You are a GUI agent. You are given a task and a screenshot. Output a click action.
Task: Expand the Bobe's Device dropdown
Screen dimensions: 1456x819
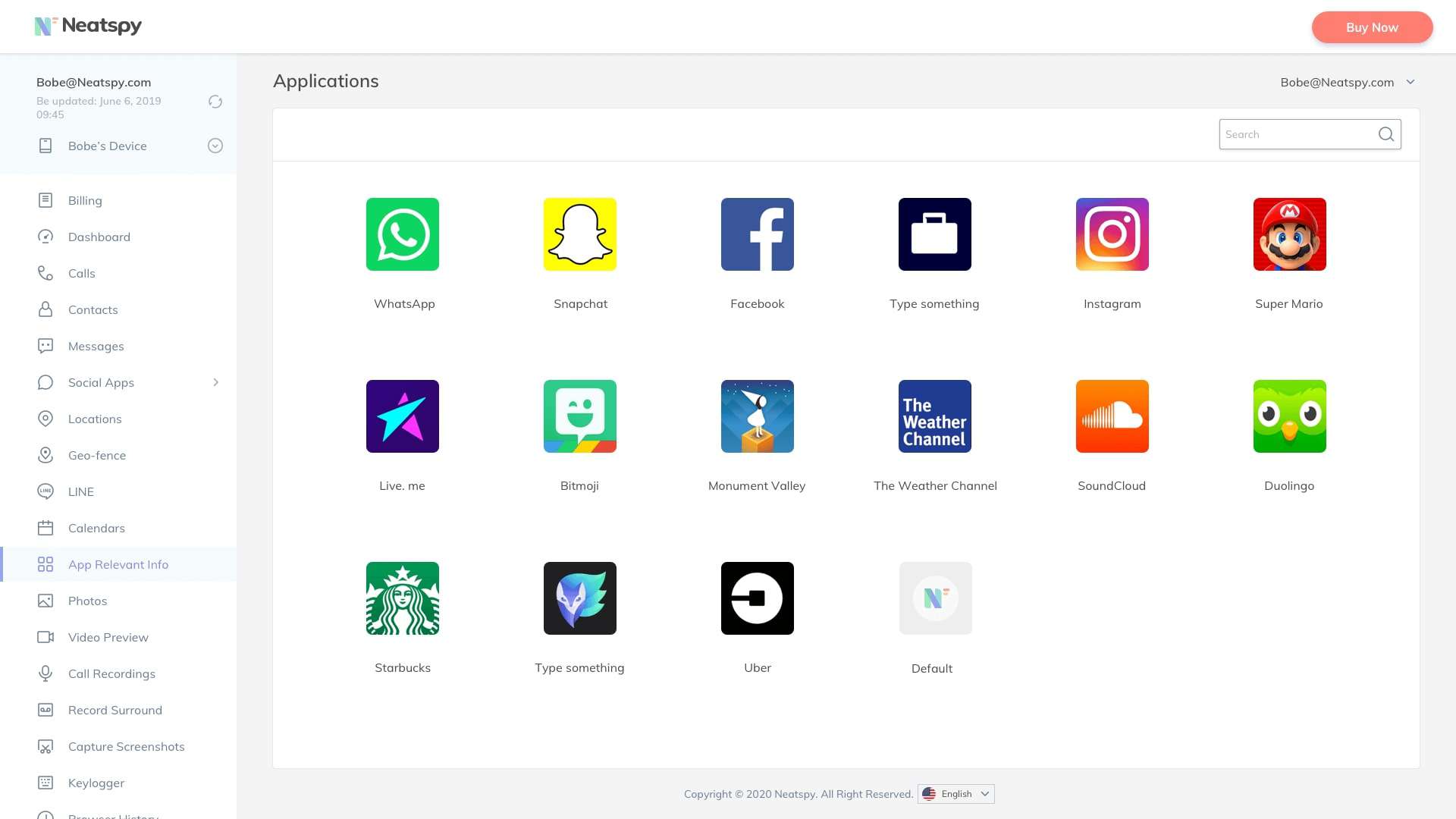[215, 146]
